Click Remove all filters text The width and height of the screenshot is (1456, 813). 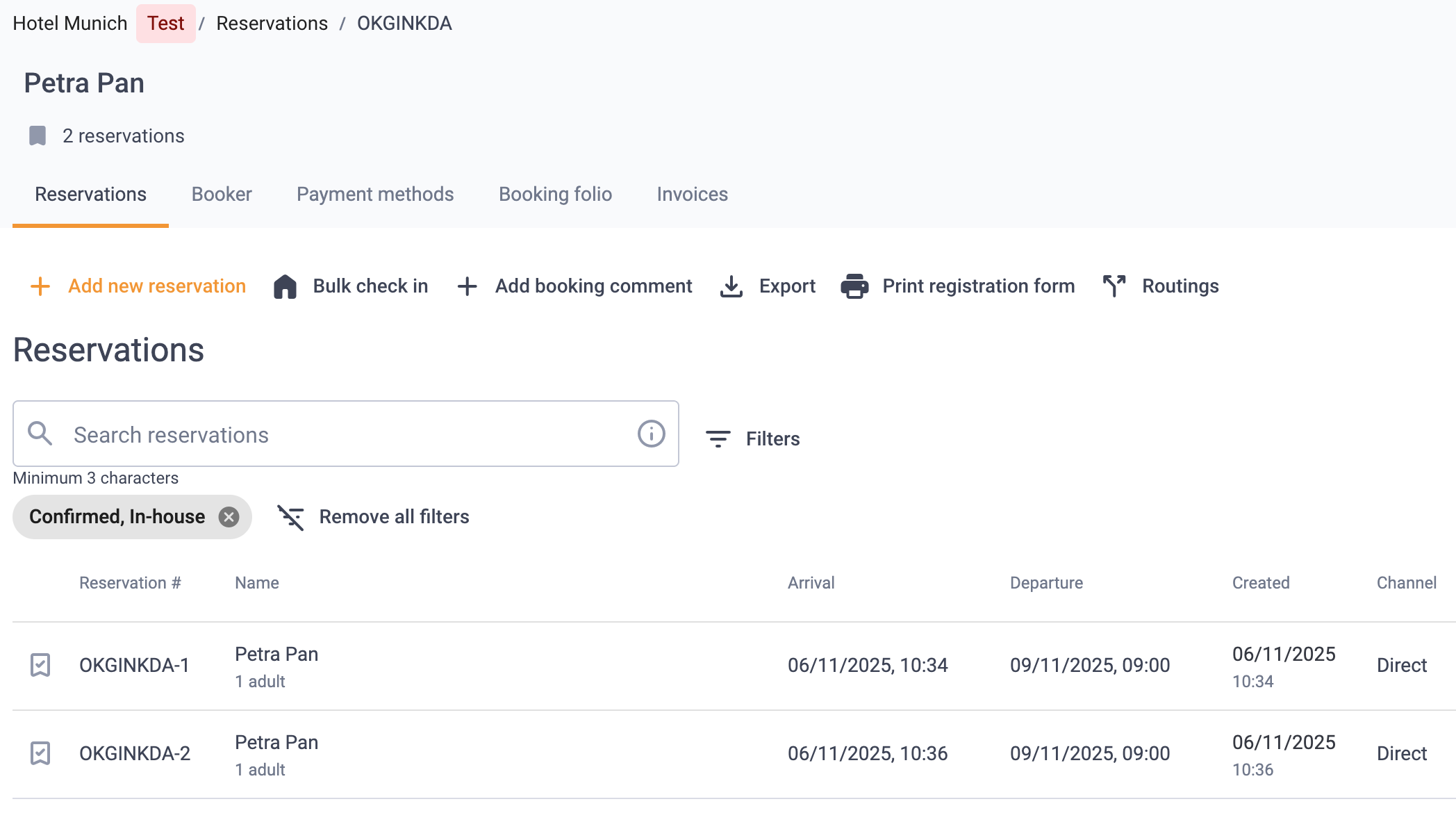pyautogui.click(x=394, y=517)
